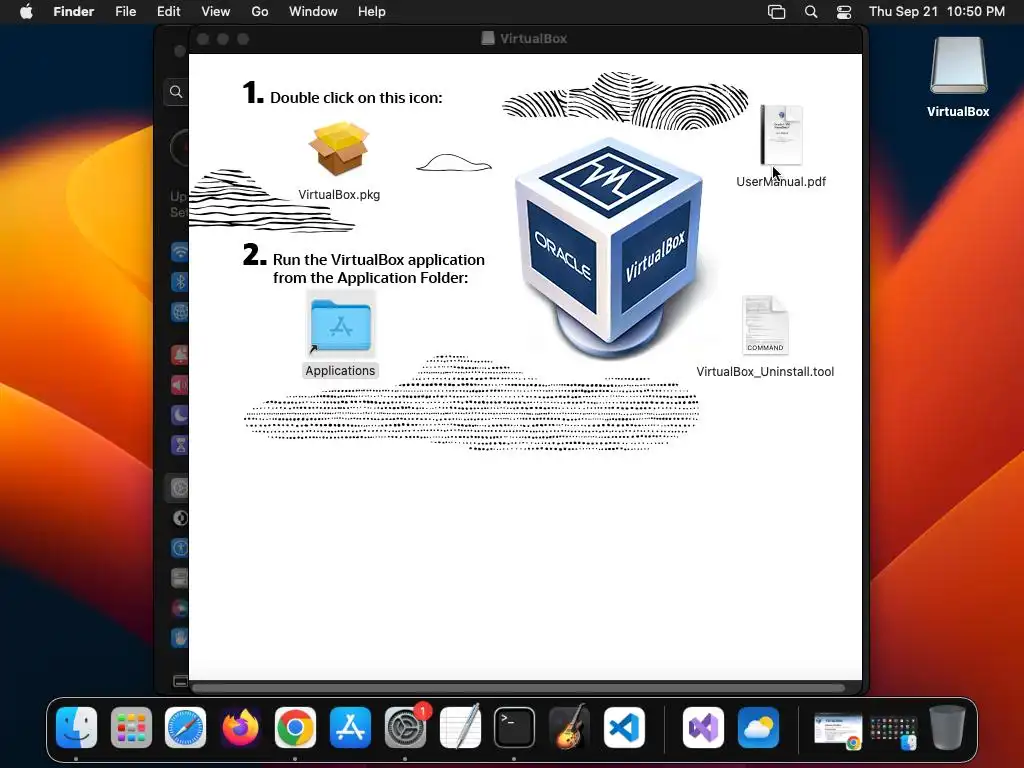
Task: Select Sound in the System Settings sidebar
Action: [180, 385]
